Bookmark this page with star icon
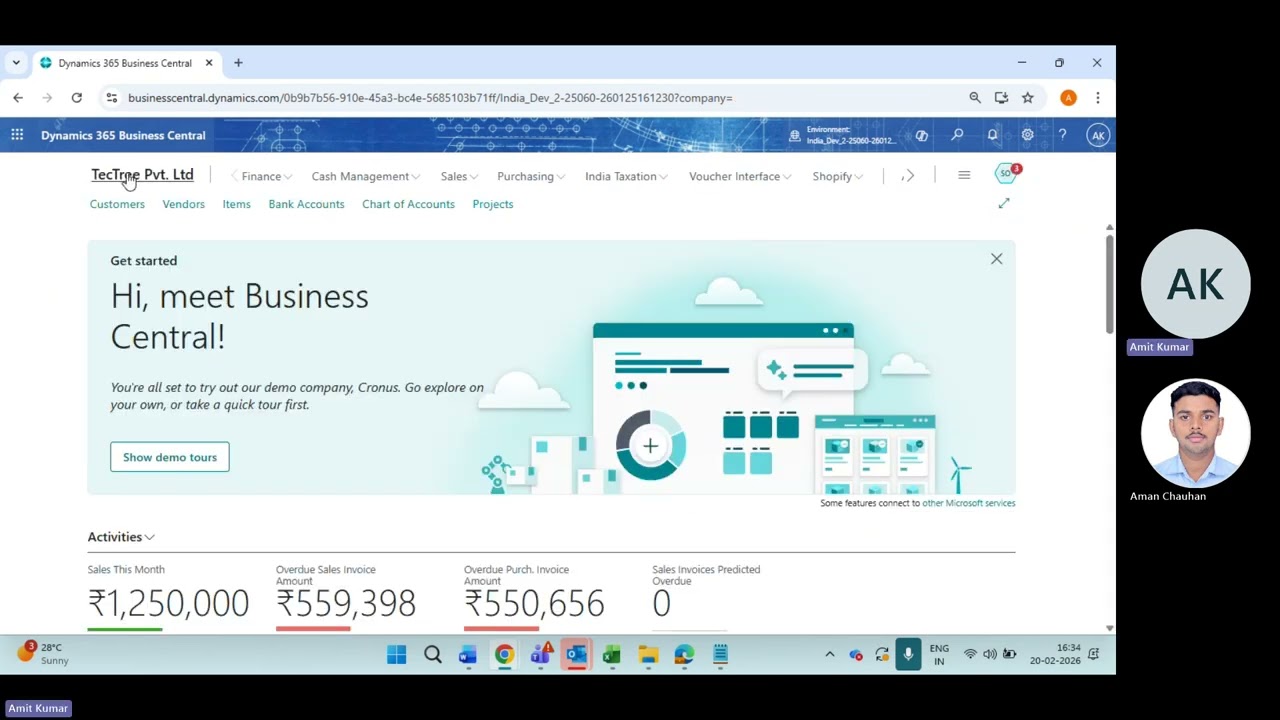 click(1027, 98)
